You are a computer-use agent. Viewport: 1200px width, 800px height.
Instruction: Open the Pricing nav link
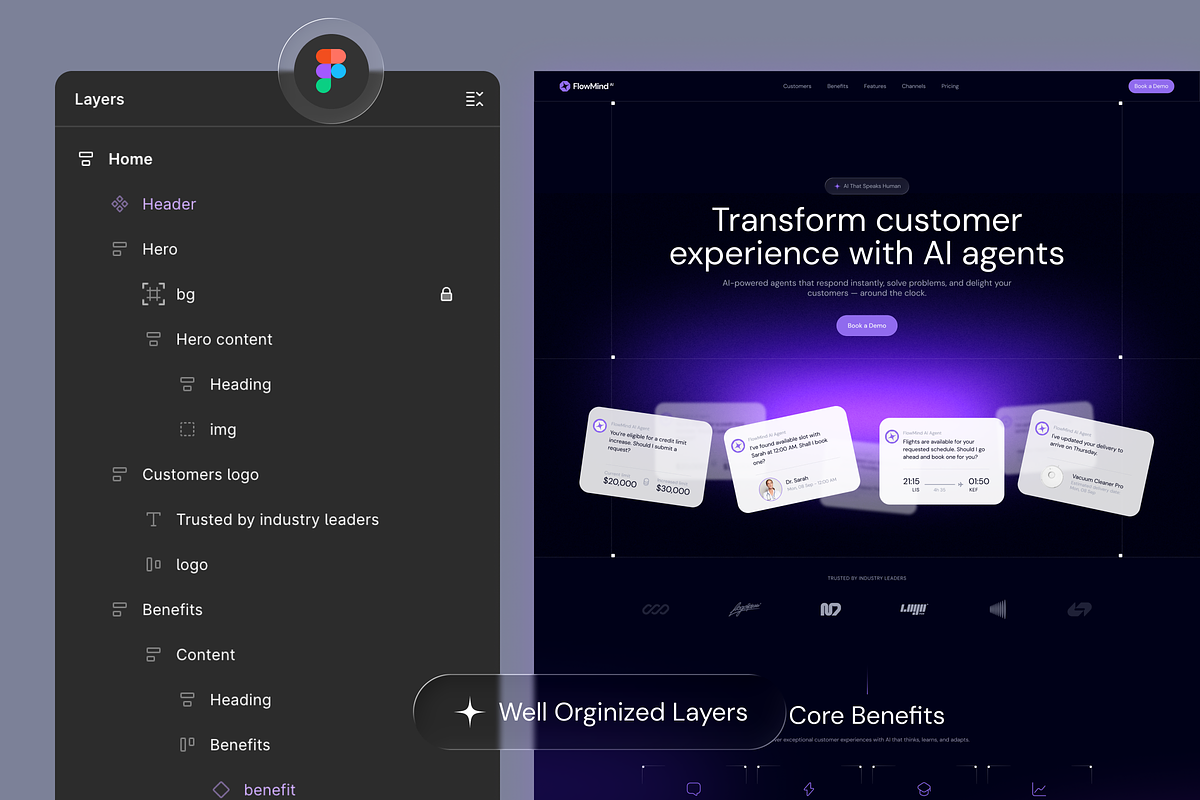[x=950, y=86]
